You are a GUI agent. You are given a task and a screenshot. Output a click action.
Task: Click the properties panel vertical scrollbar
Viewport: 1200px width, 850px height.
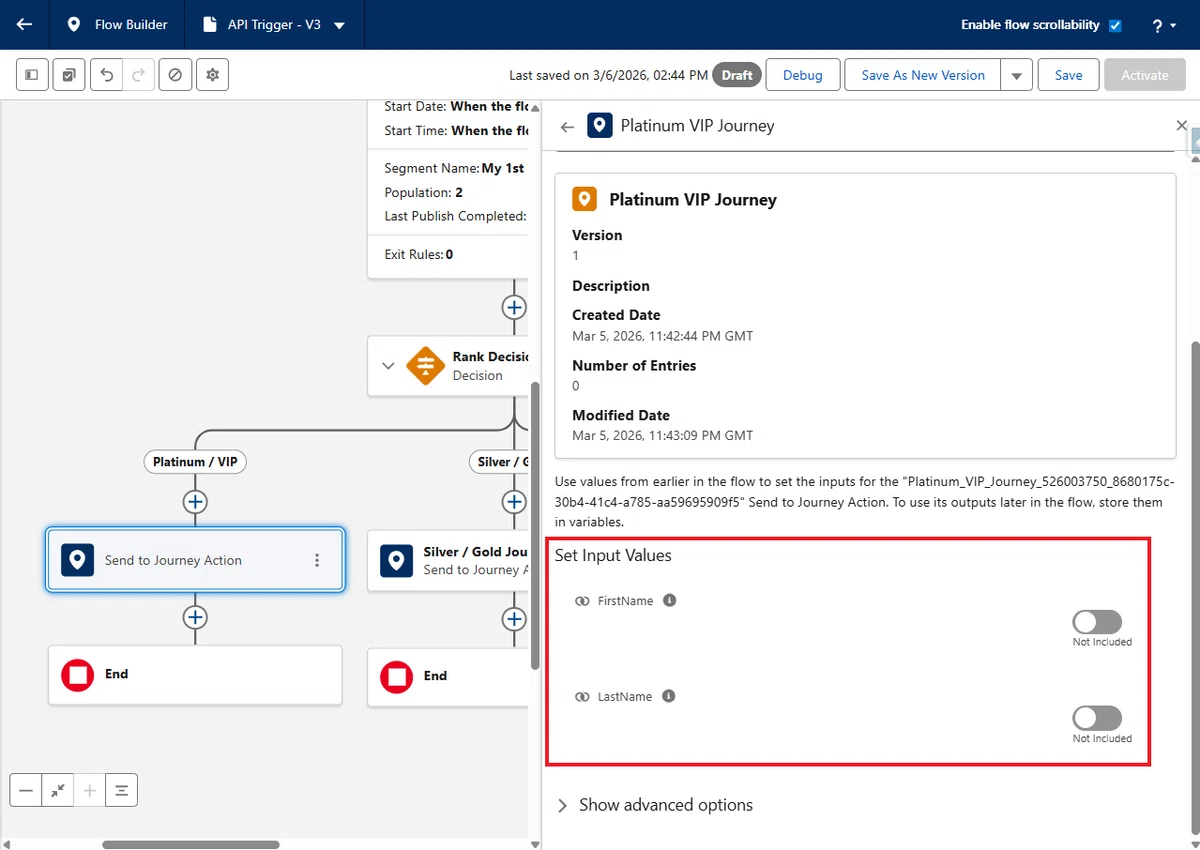point(1194,590)
